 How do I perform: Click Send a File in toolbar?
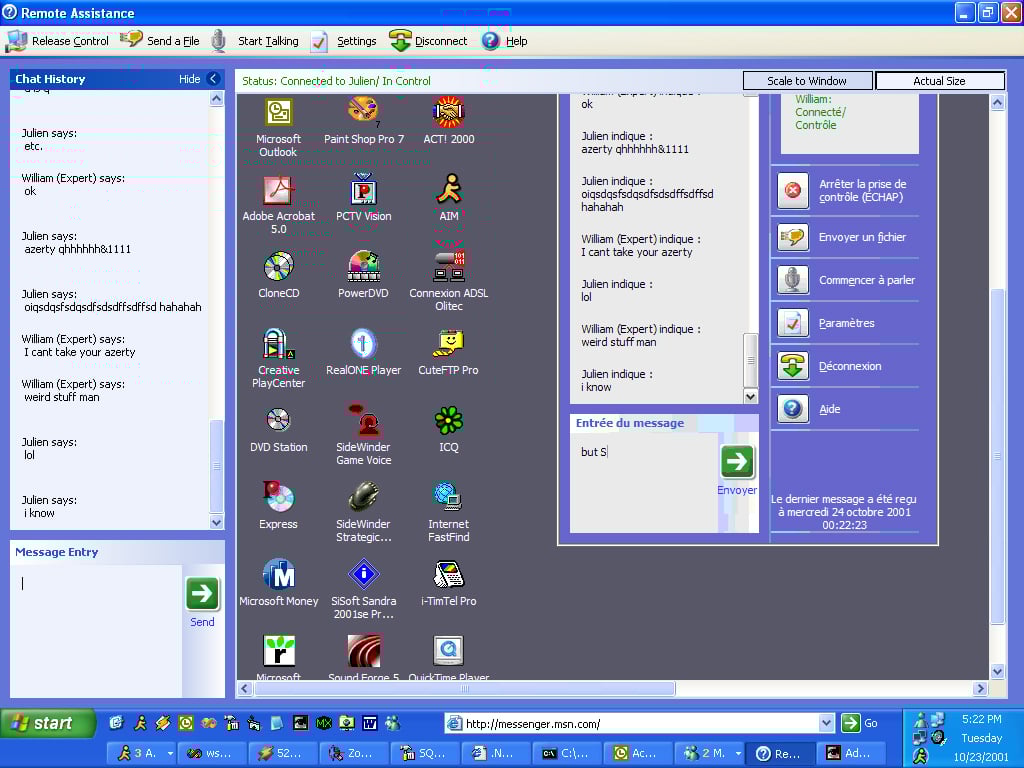point(132,40)
